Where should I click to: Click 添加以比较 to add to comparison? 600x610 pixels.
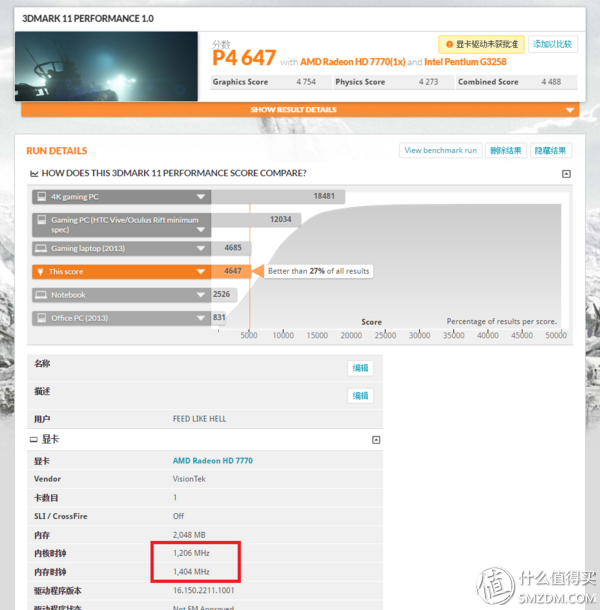click(x=552, y=44)
